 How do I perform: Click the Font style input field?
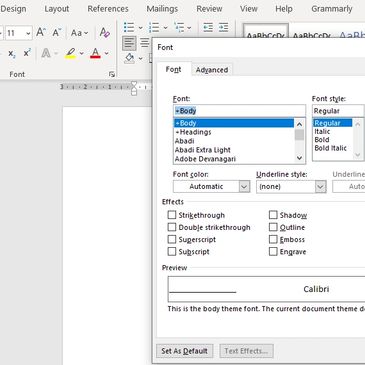pyautogui.click(x=338, y=111)
